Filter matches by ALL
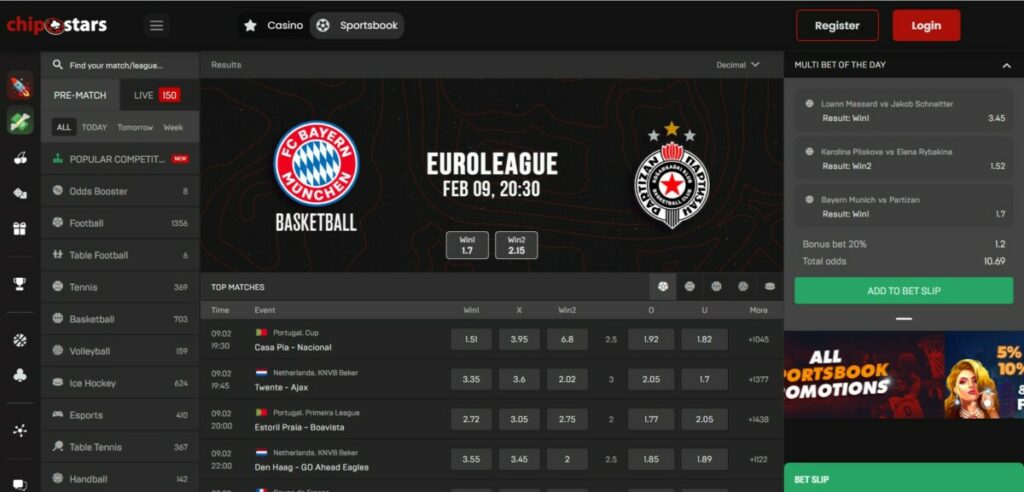Viewport: 1024px width, 492px height. pyautogui.click(x=64, y=127)
